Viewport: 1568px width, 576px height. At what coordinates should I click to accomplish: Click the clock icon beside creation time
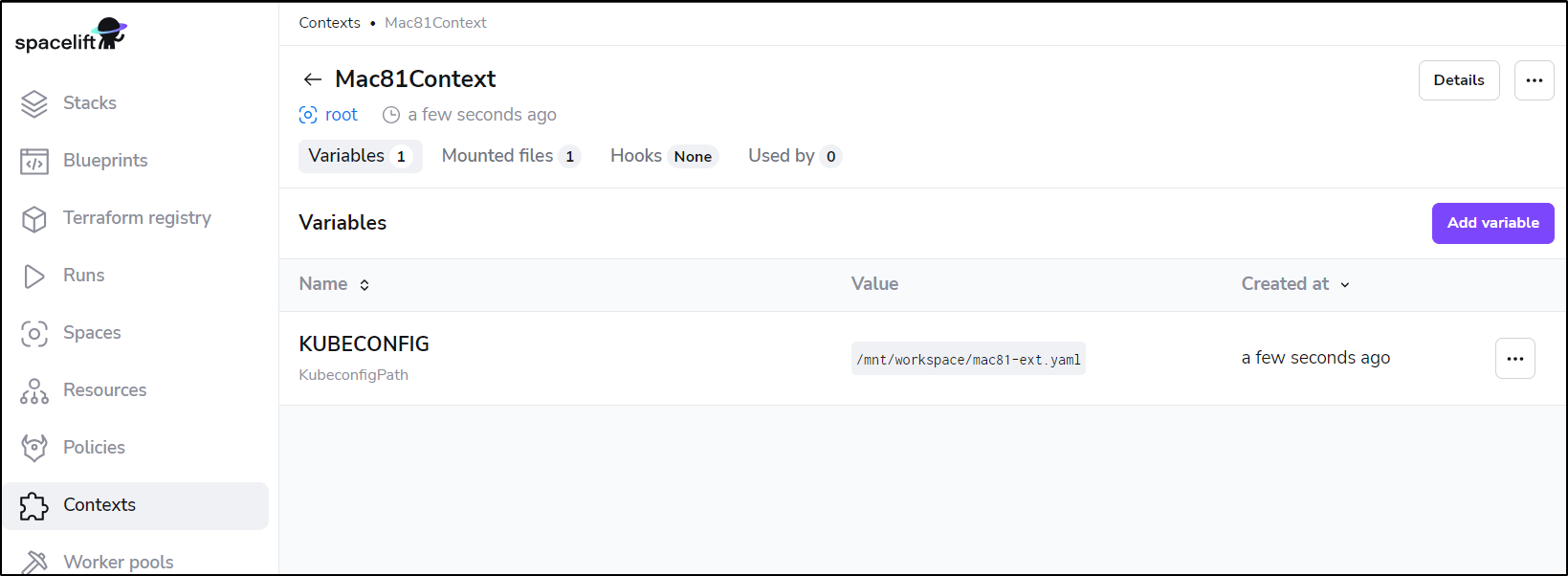[391, 115]
